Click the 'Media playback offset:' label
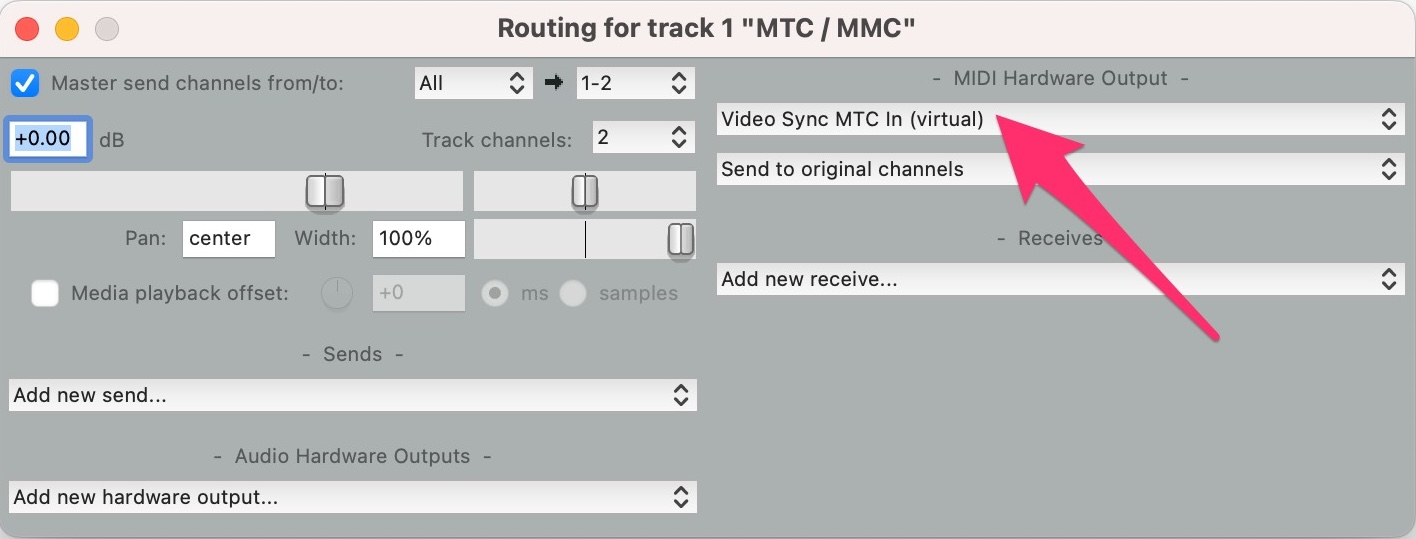This screenshot has height=539, width=1416. click(180, 294)
